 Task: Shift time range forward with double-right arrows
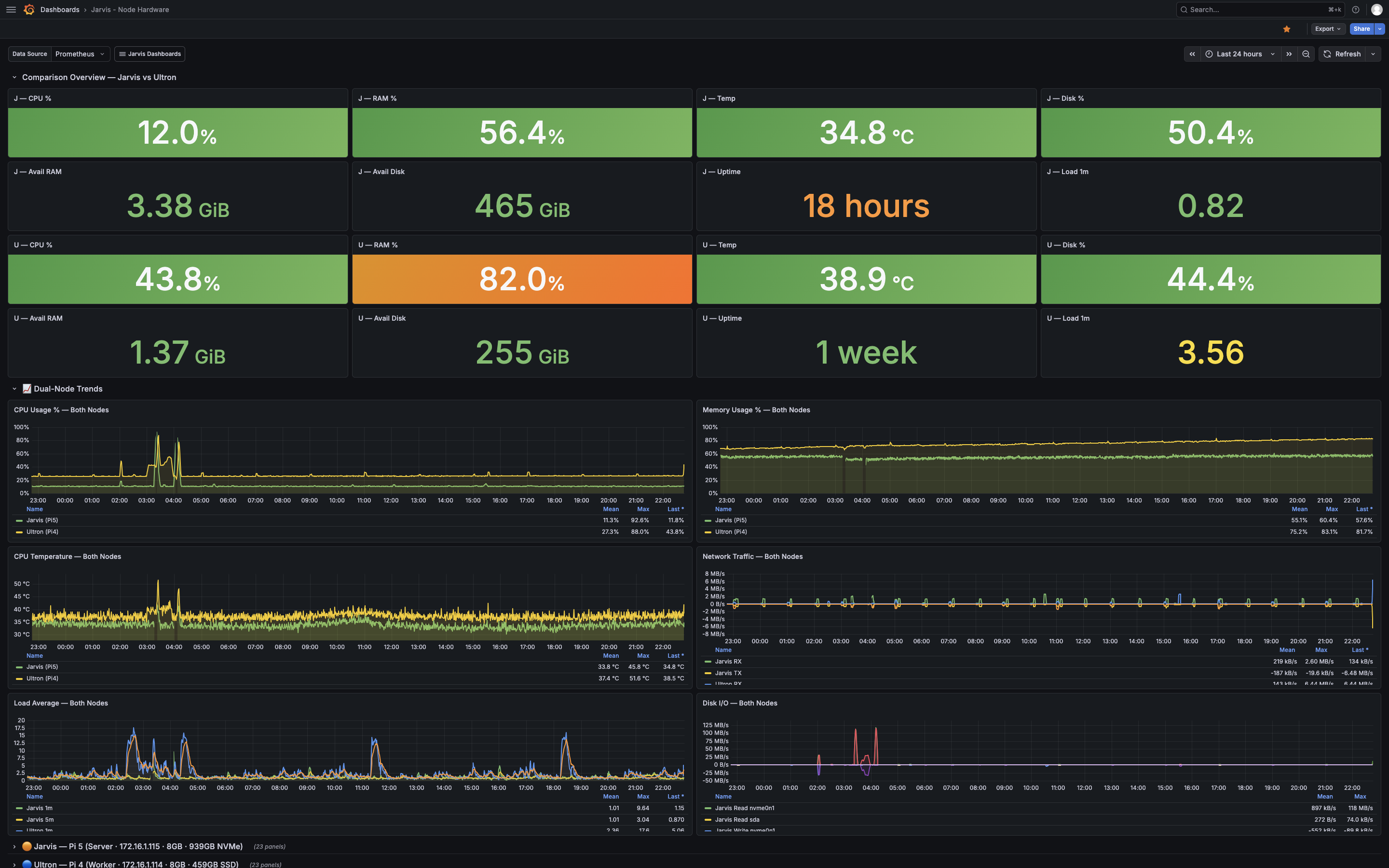click(1289, 54)
